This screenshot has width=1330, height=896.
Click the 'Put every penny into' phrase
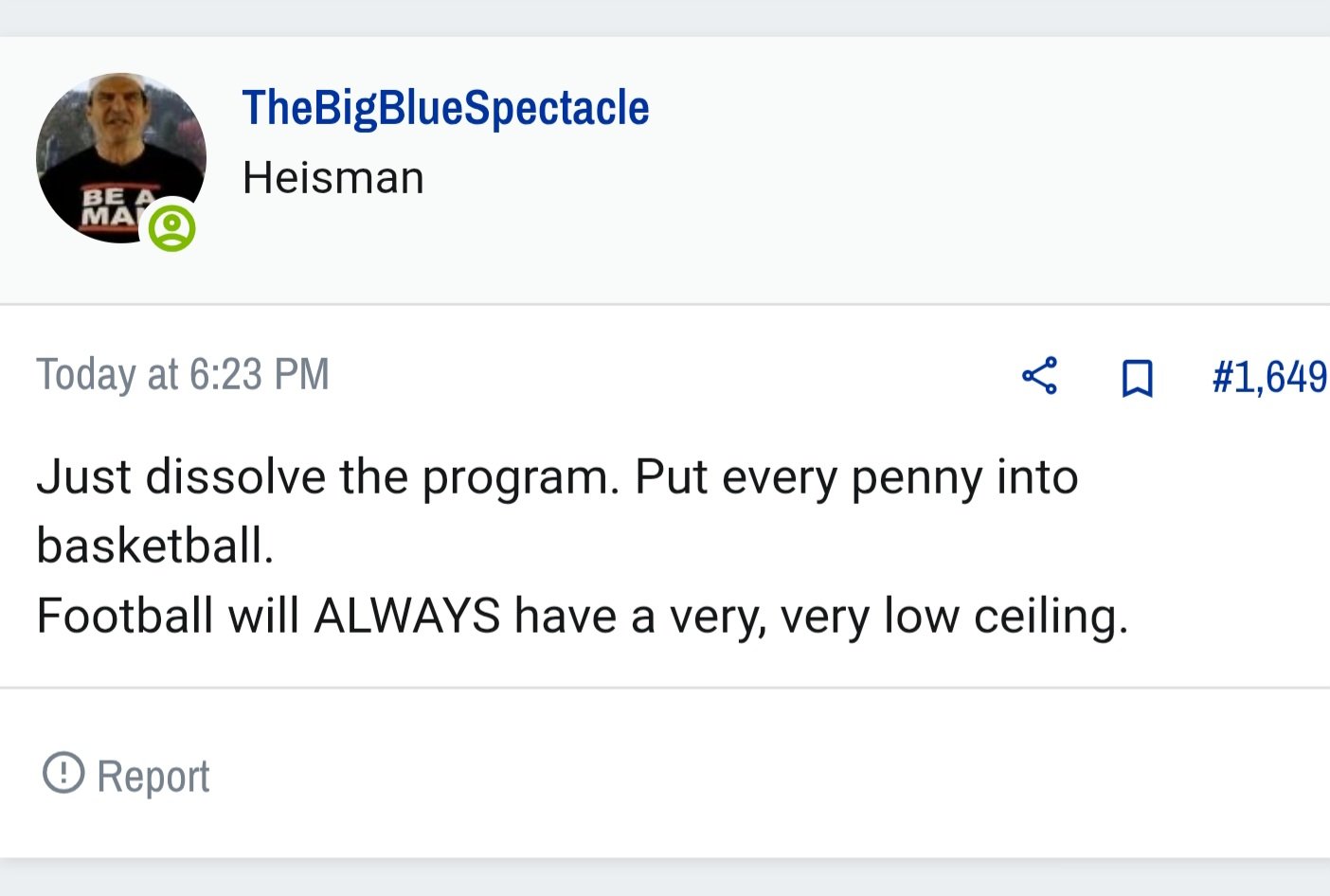(856, 476)
